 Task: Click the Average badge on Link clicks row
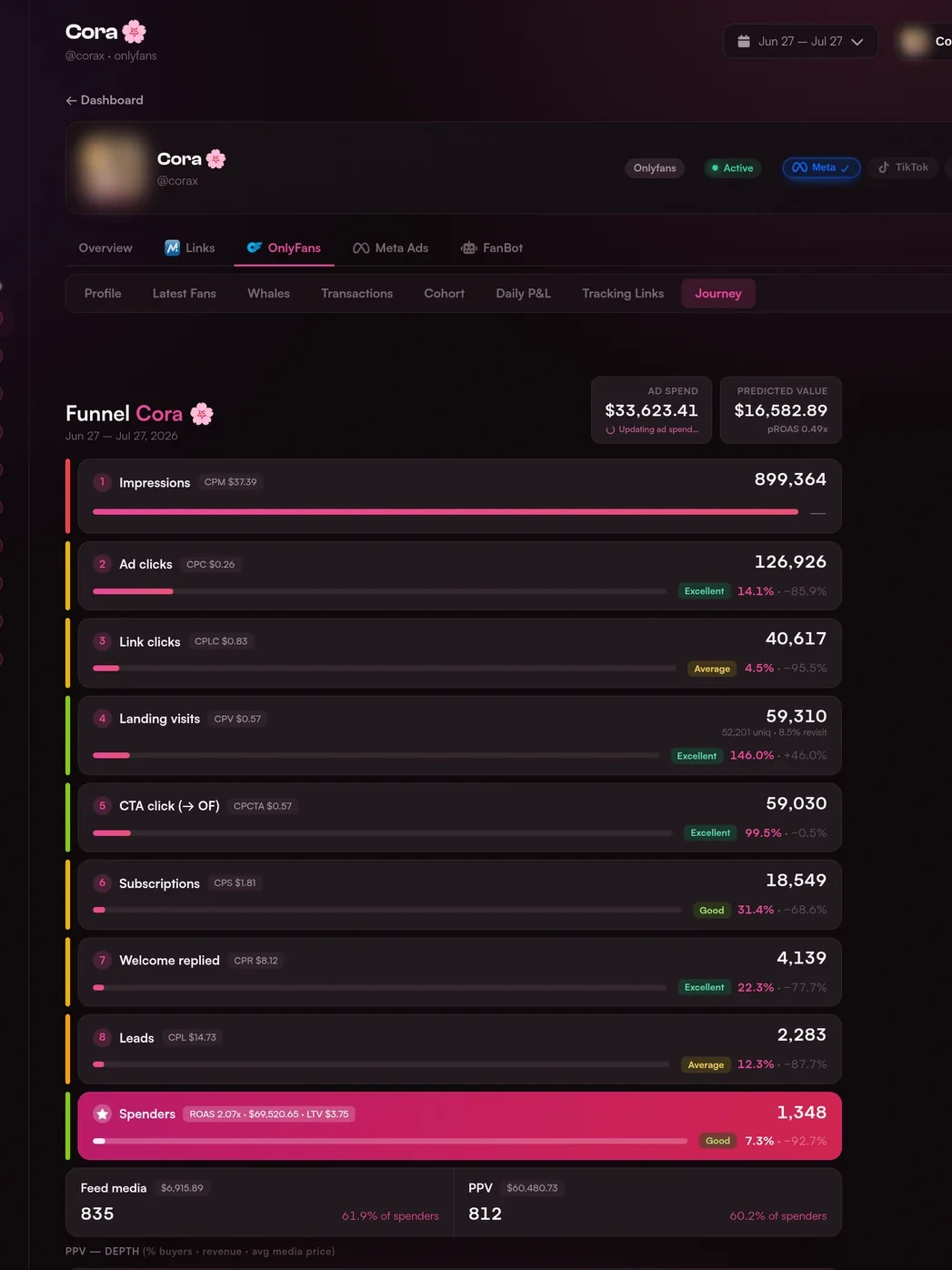(x=712, y=669)
